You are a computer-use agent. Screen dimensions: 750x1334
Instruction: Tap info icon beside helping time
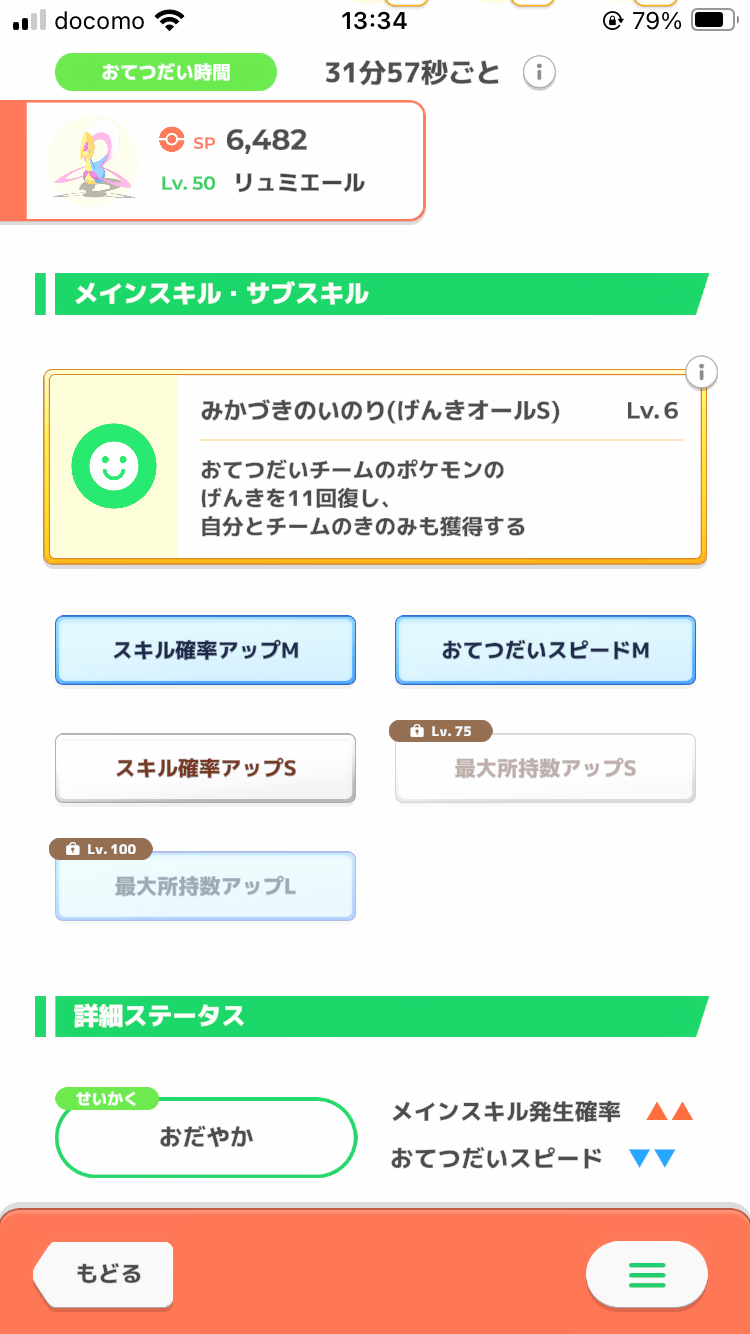(540, 72)
